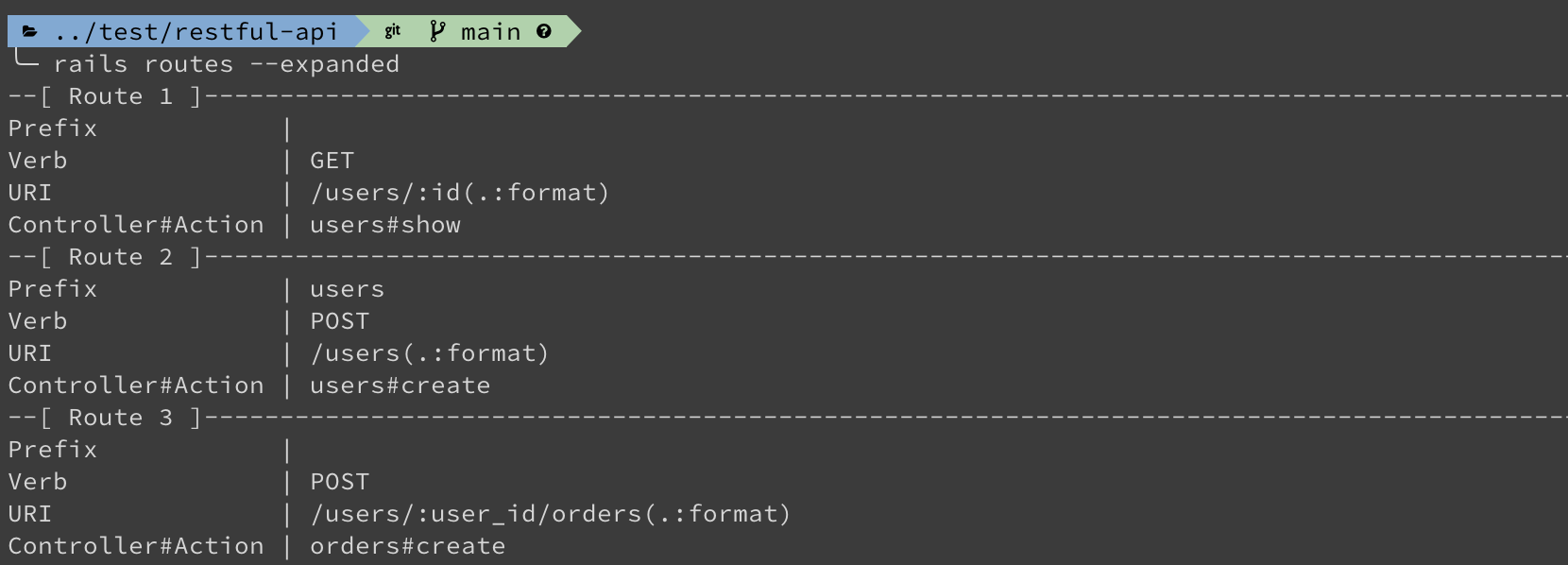Click the git branch symbol icon
Viewport: 1568px width, 565px height.
pyautogui.click(x=437, y=31)
